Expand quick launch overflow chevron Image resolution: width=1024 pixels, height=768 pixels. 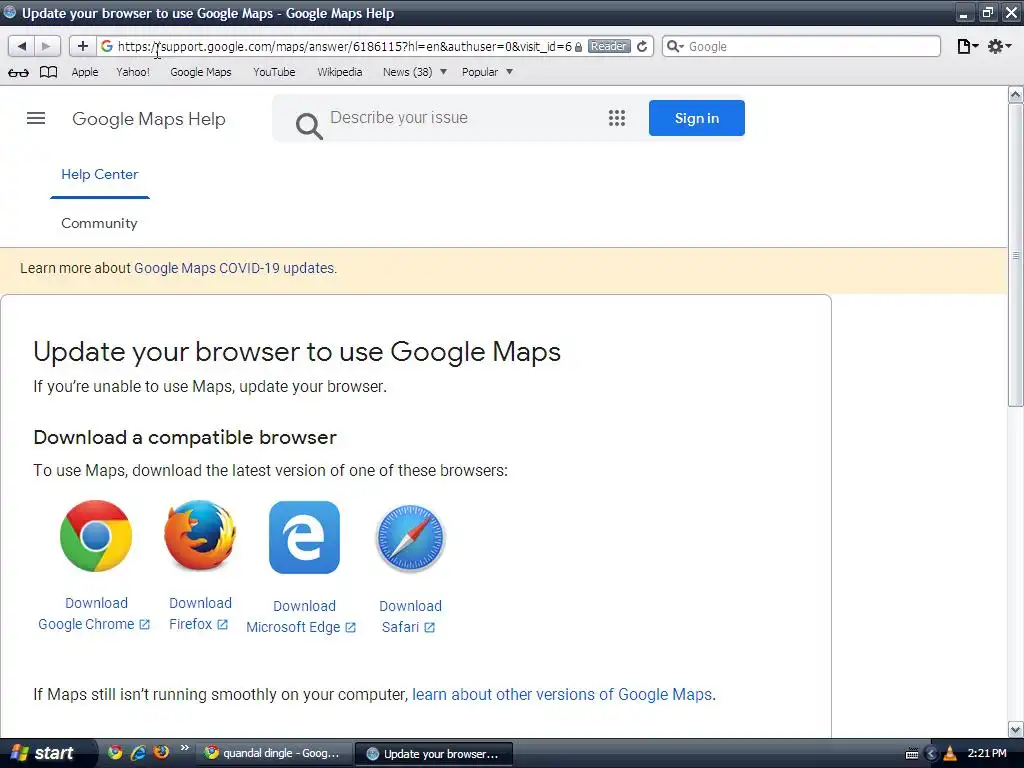click(184, 748)
